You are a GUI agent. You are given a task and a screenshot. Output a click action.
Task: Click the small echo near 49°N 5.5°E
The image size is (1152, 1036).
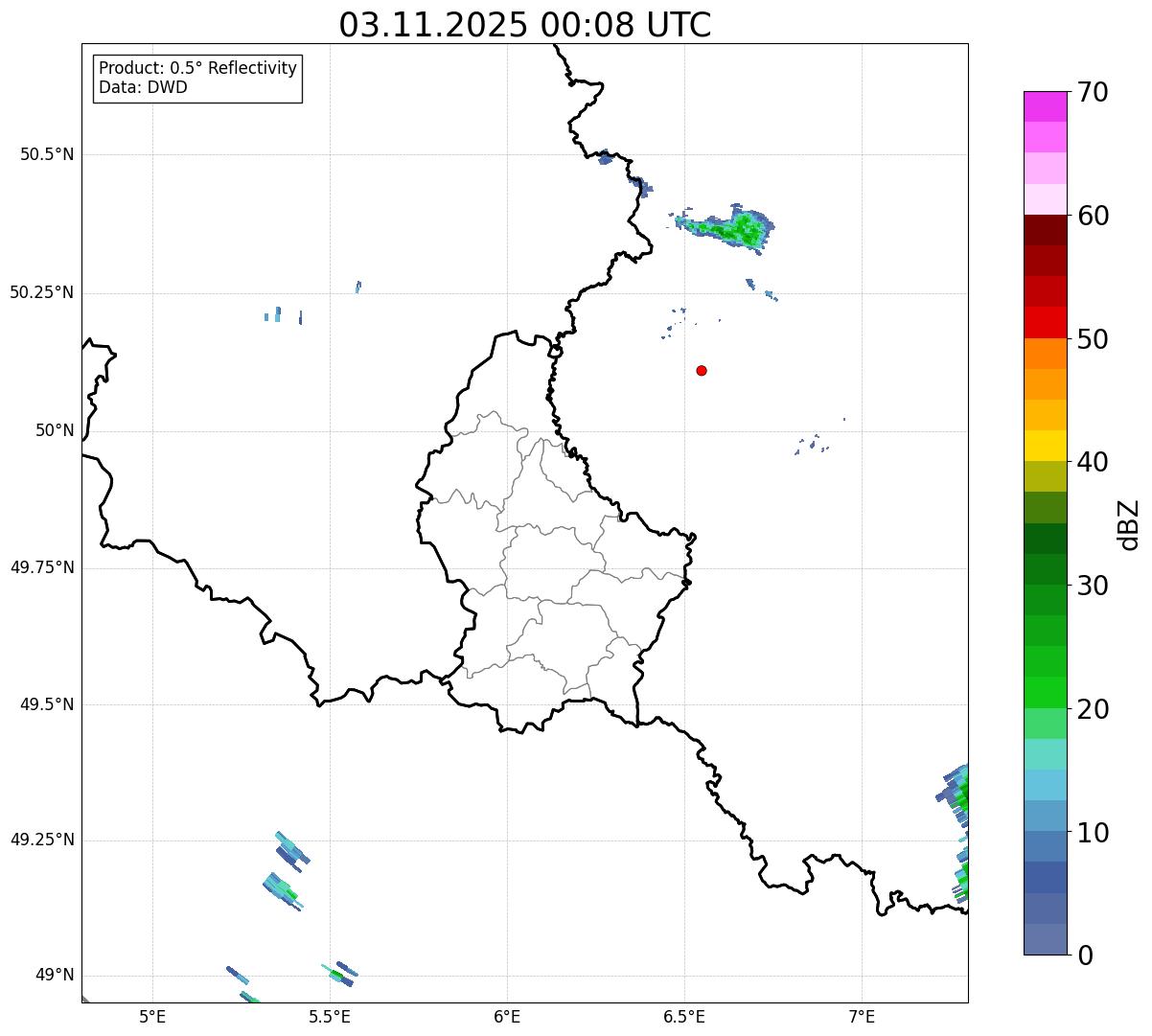(339, 974)
